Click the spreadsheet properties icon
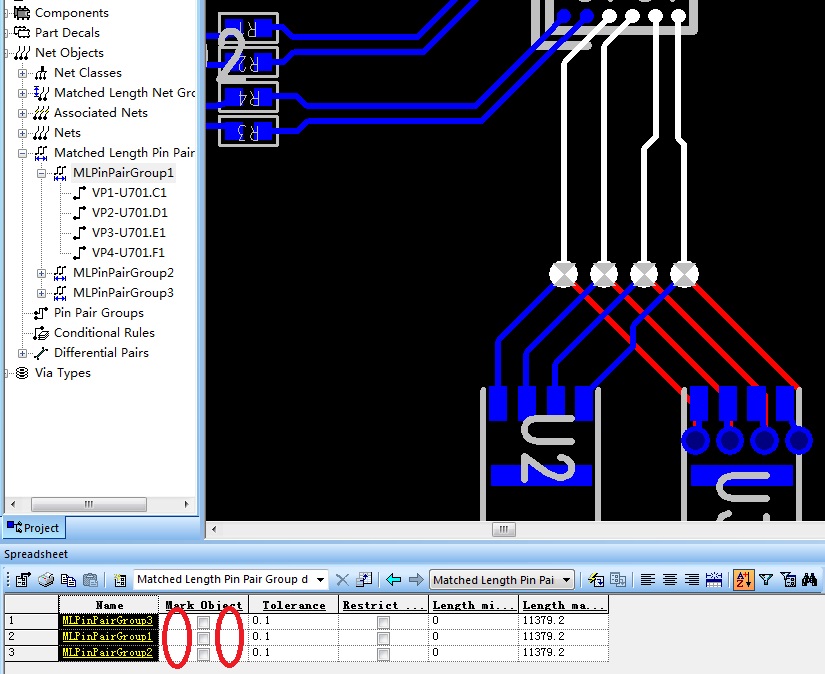This screenshot has width=825, height=674. coord(23,580)
